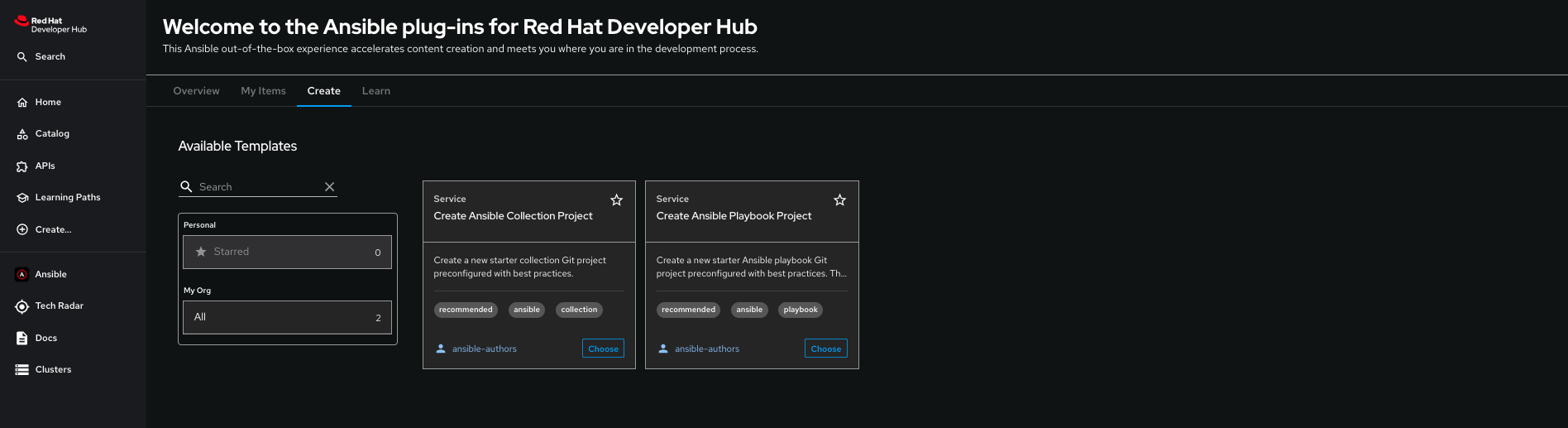Filter templates by Starred
The image size is (1568, 428).
287,252
